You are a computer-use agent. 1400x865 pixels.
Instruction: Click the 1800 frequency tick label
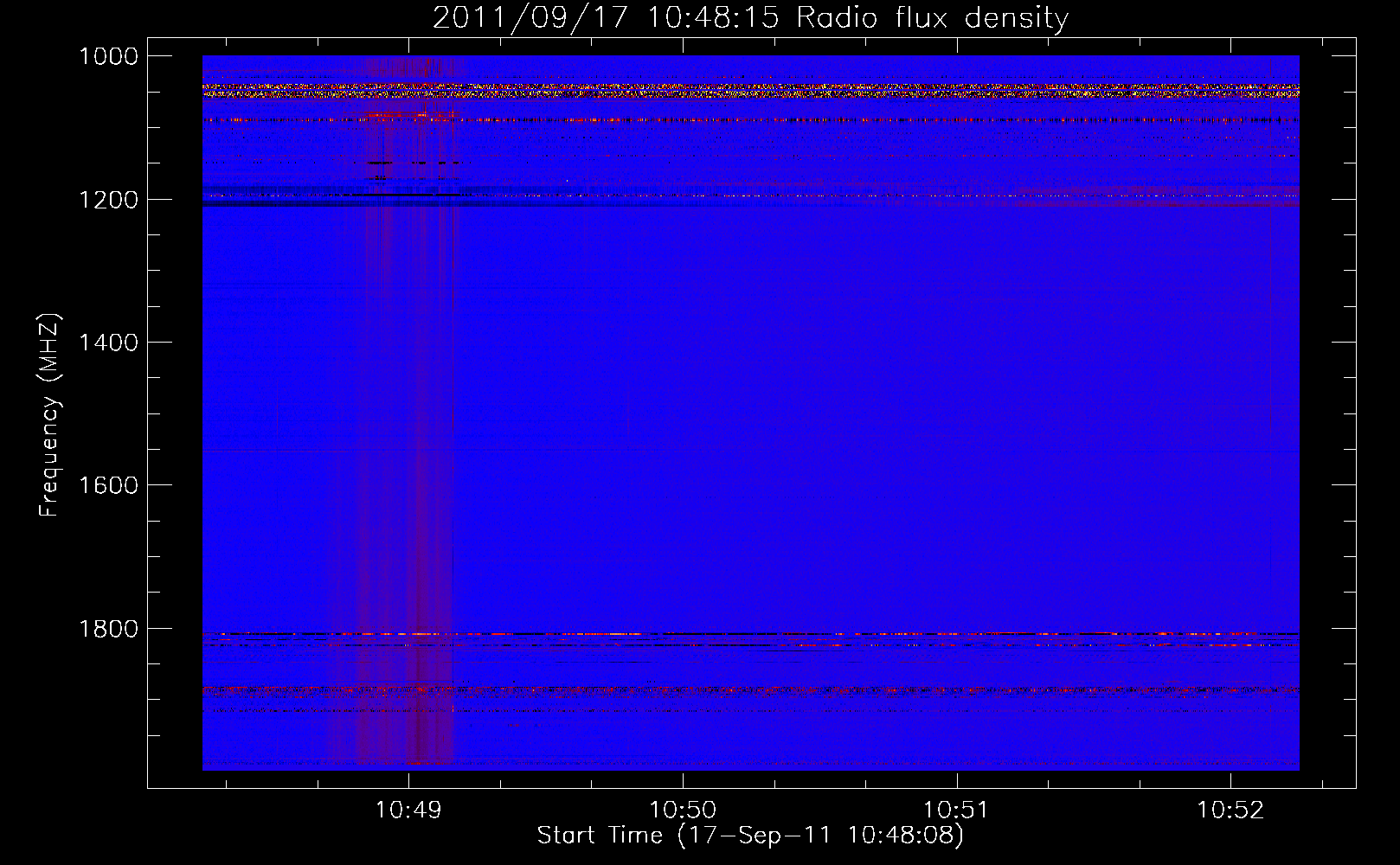click(x=108, y=629)
